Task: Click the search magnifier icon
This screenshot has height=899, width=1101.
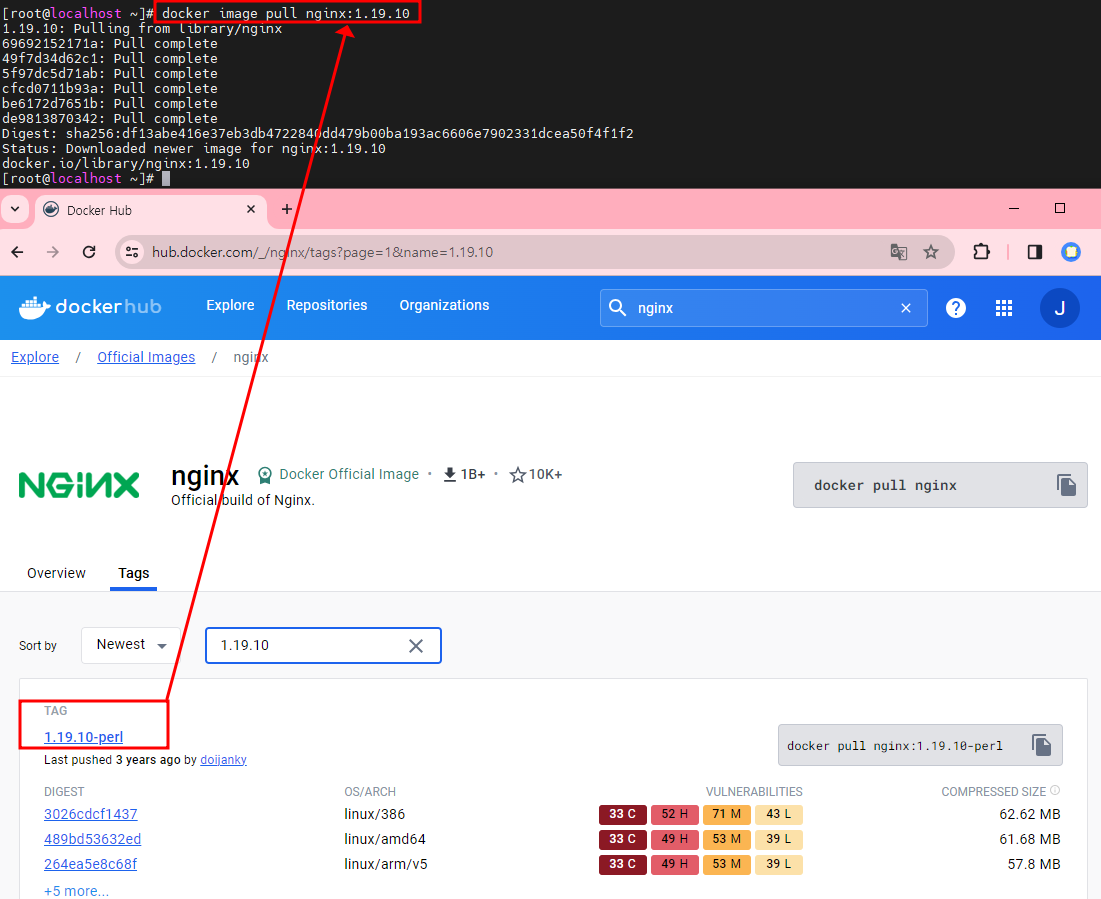Action: pos(617,308)
